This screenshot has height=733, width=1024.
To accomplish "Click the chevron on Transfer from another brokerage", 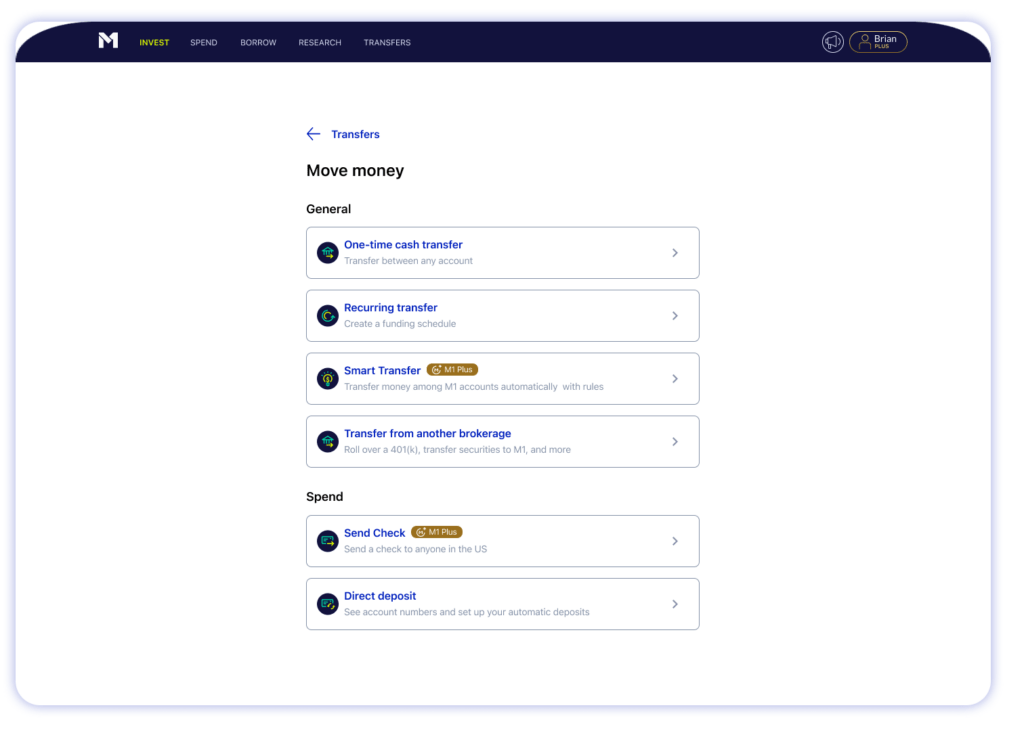I will click(675, 442).
